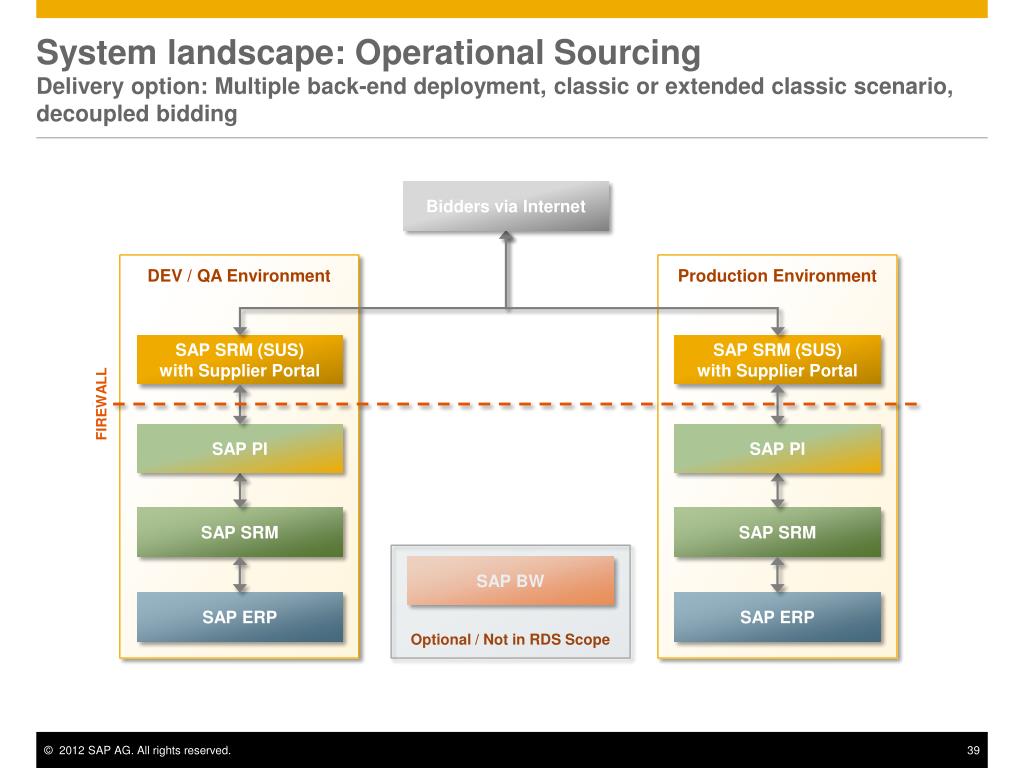Click SAP ERP box in DEV / QA Environment

click(240, 617)
